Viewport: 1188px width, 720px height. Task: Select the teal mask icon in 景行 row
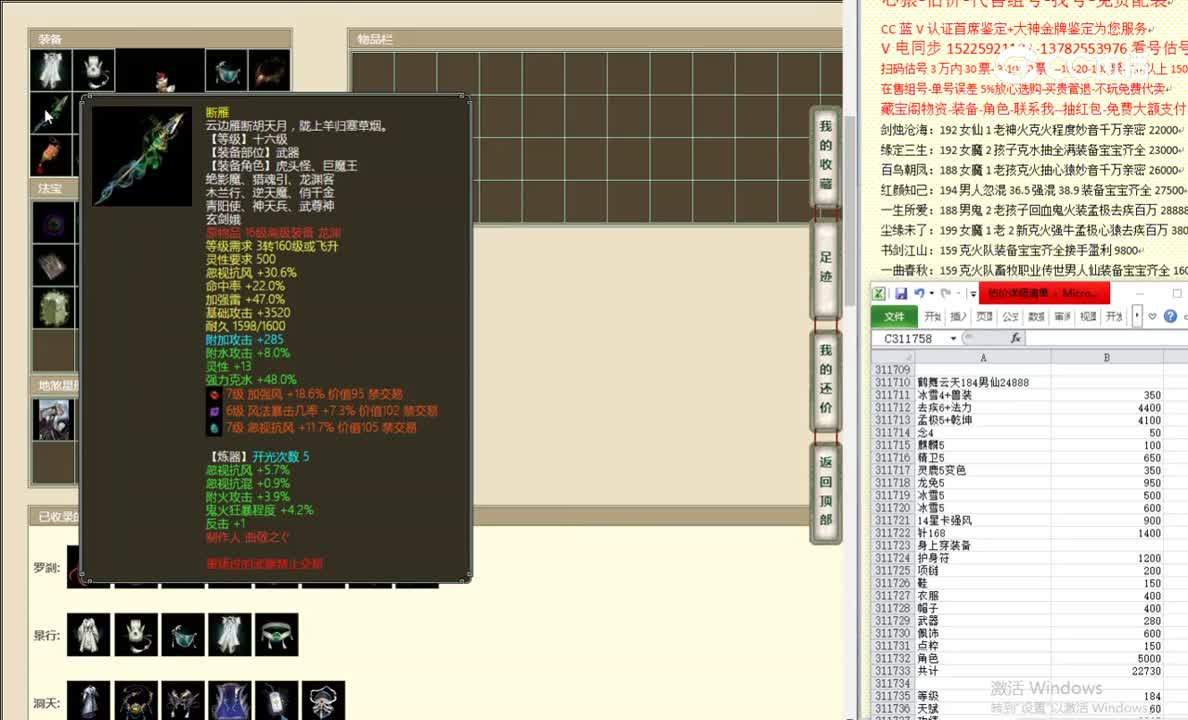click(x=183, y=634)
